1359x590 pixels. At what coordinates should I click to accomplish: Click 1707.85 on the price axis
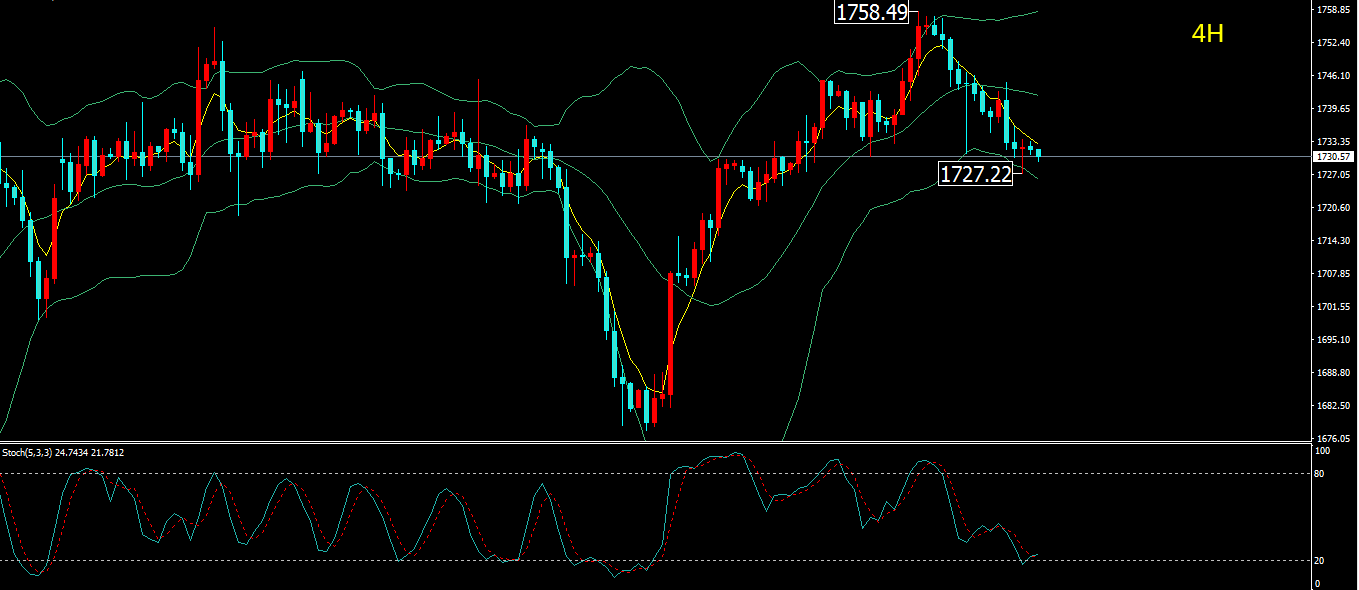(x=1335, y=274)
